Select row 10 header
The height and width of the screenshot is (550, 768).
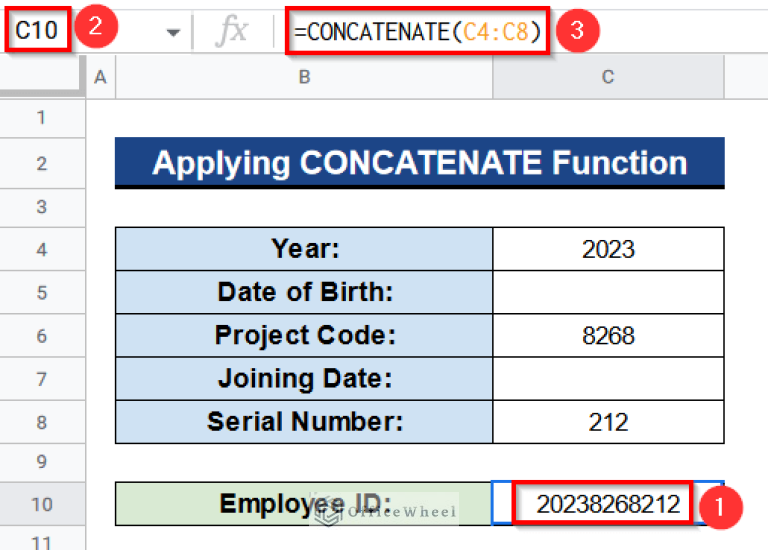tap(42, 504)
